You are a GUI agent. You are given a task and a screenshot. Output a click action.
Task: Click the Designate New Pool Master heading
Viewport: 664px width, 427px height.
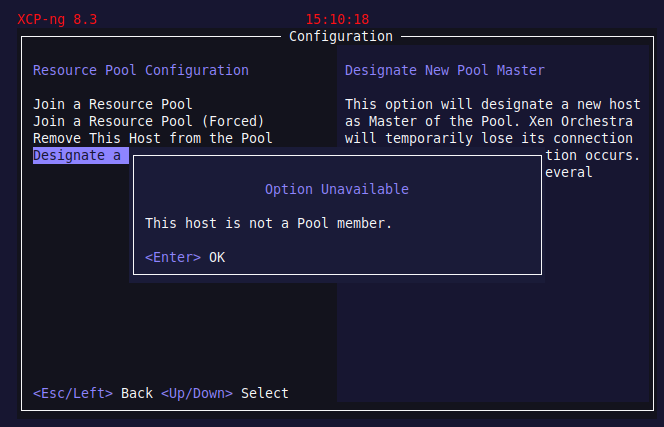(x=445, y=70)
